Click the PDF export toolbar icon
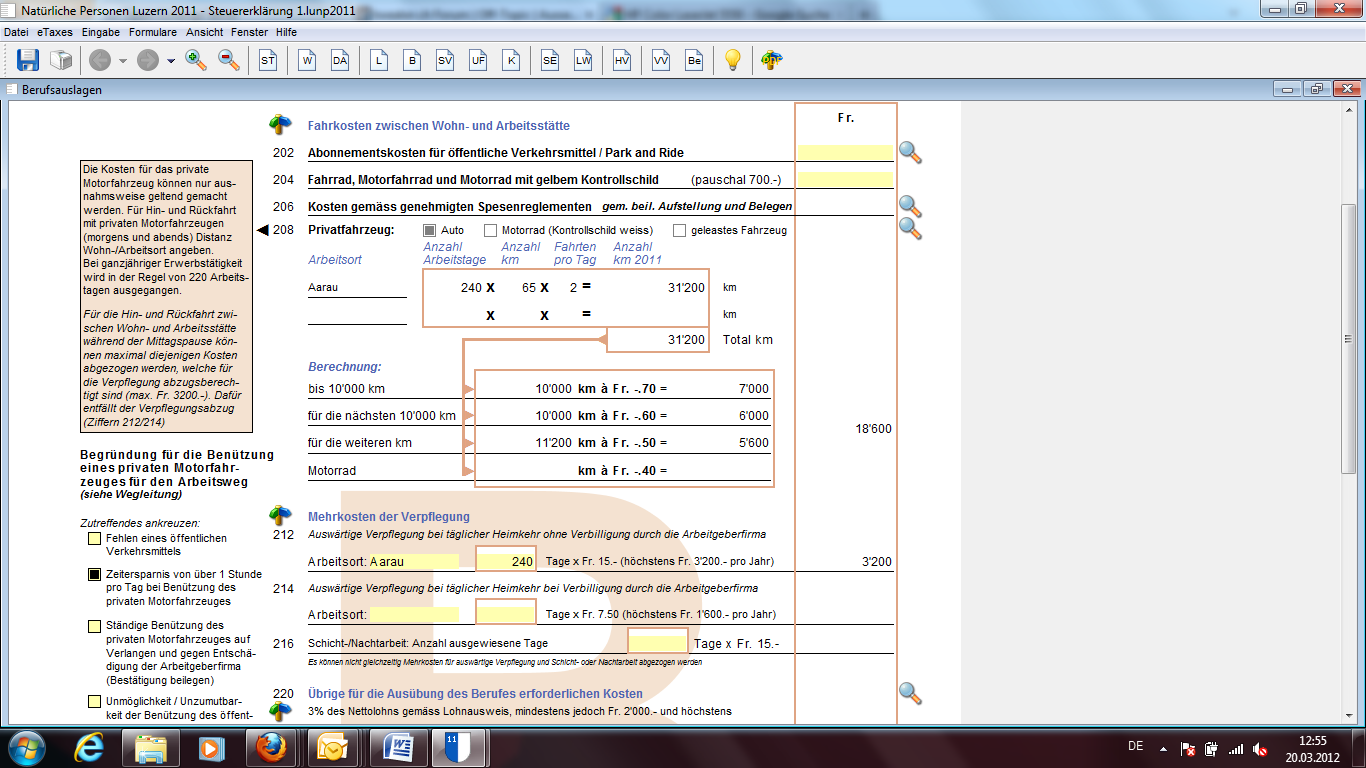This screenshot has height=768, width=1366. click(x=771, y=60)
